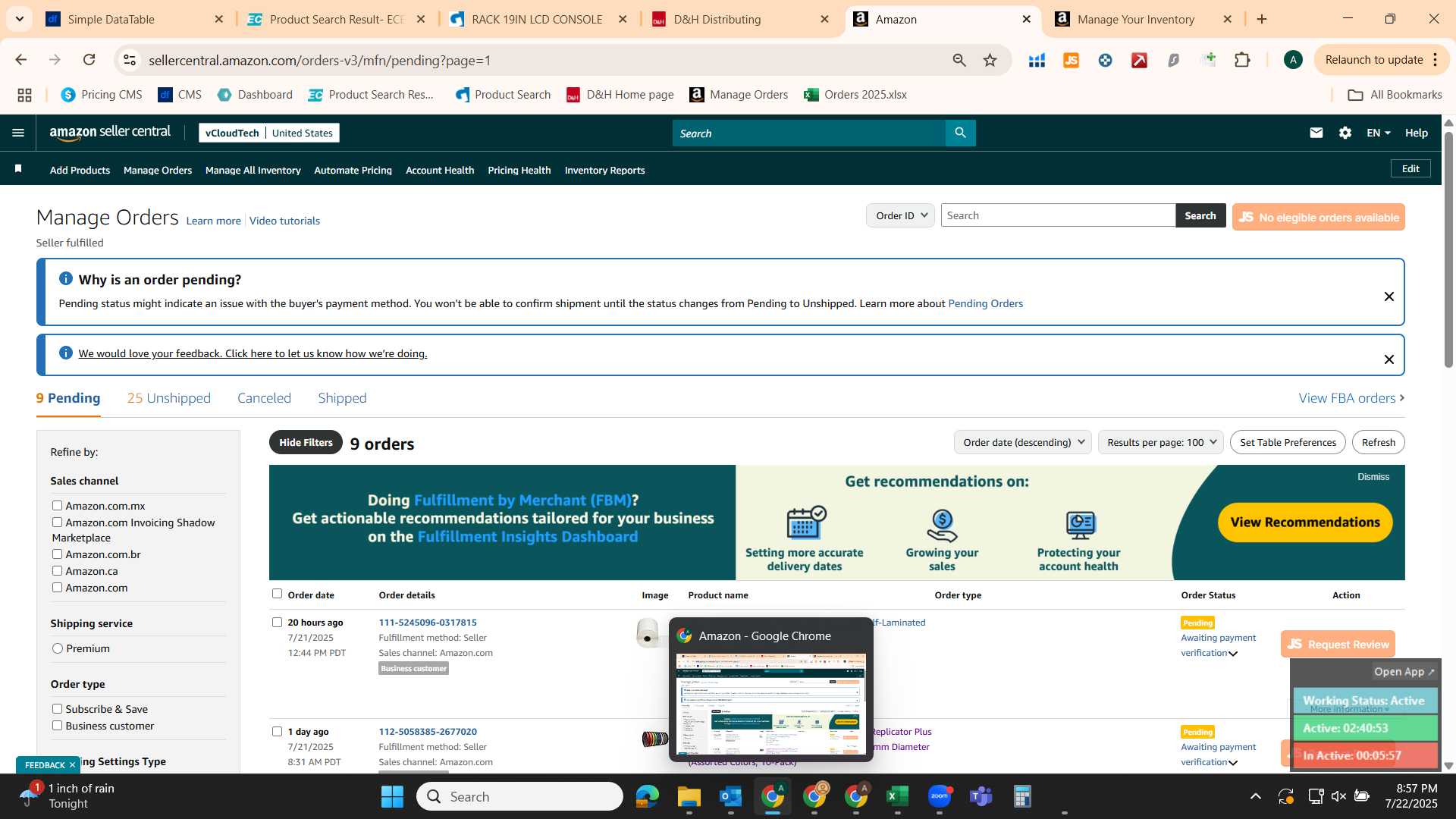The width and height of the screenshot is (1456, 819).
Task: Open File Explorer from the taskbar
Action: [689, 796]
